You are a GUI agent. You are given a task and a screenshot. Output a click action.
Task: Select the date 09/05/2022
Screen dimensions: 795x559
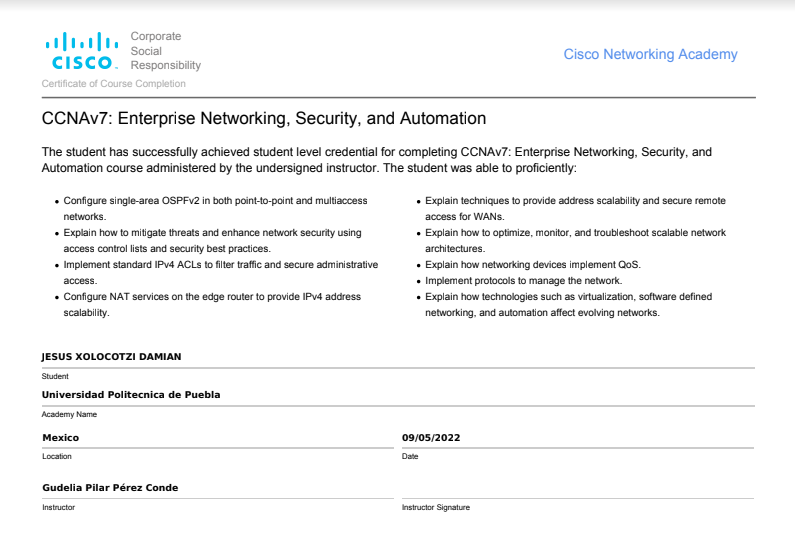coord(431,438)
